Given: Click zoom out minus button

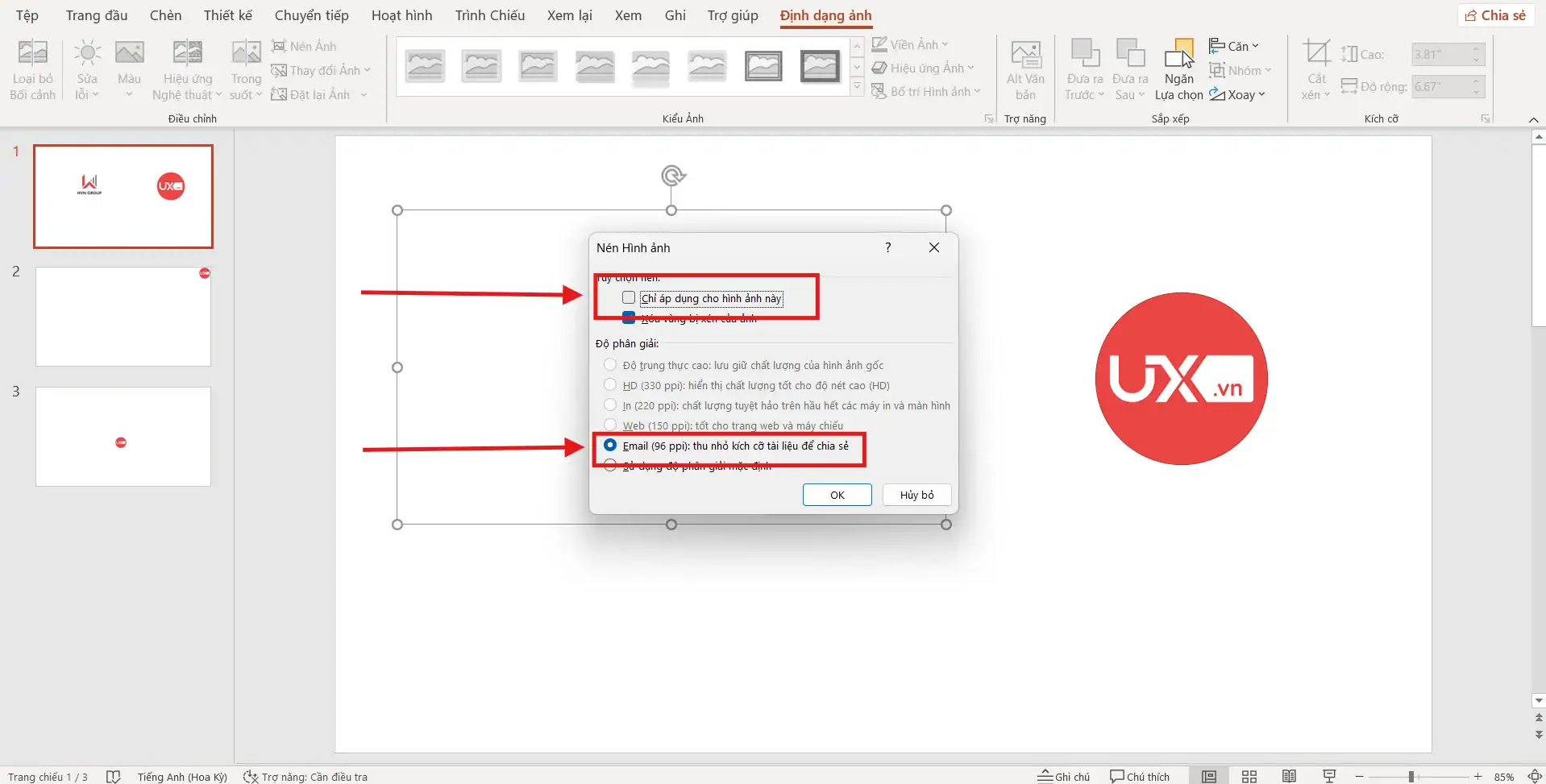Looking at the screenshot, I should [x=1360, y=777].
